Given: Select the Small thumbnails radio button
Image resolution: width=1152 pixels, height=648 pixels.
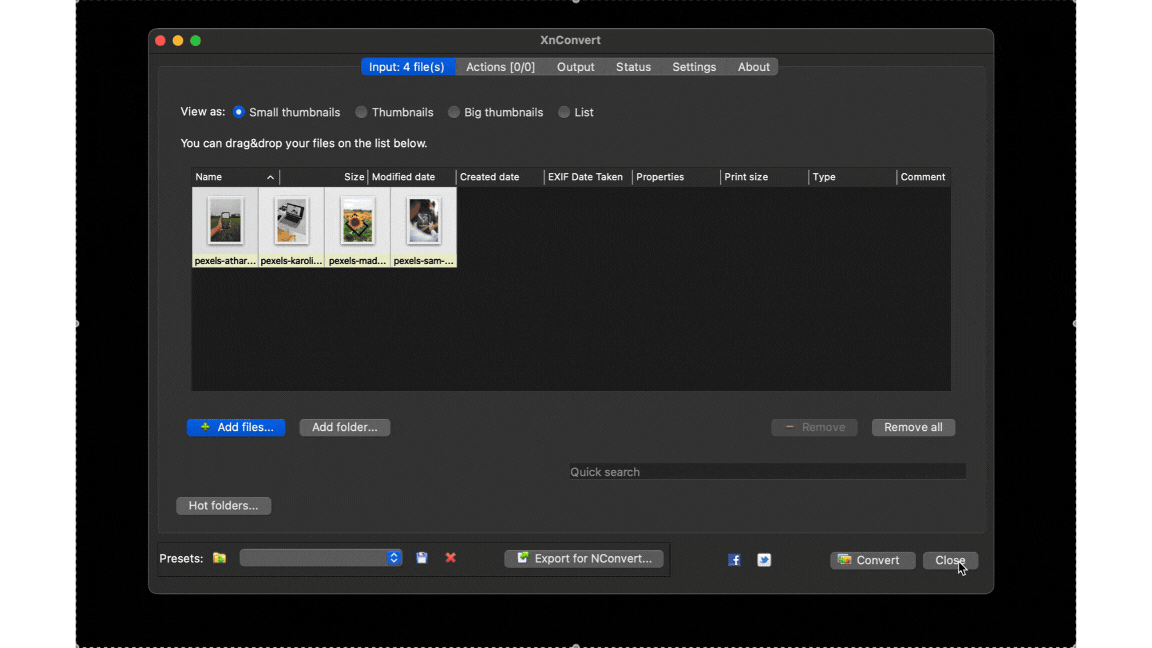Looking at the screenshot, I should pos(239,112).
